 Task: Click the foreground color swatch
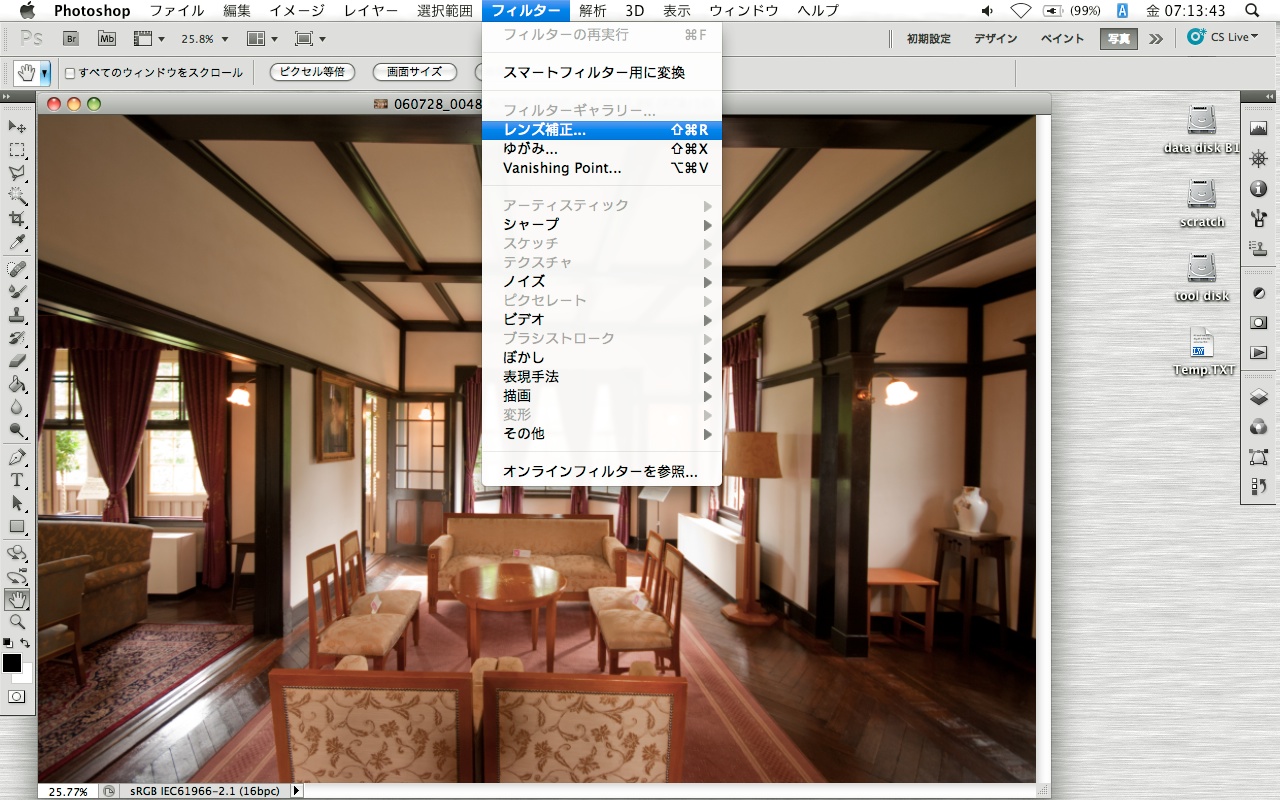tap(14, 663)
